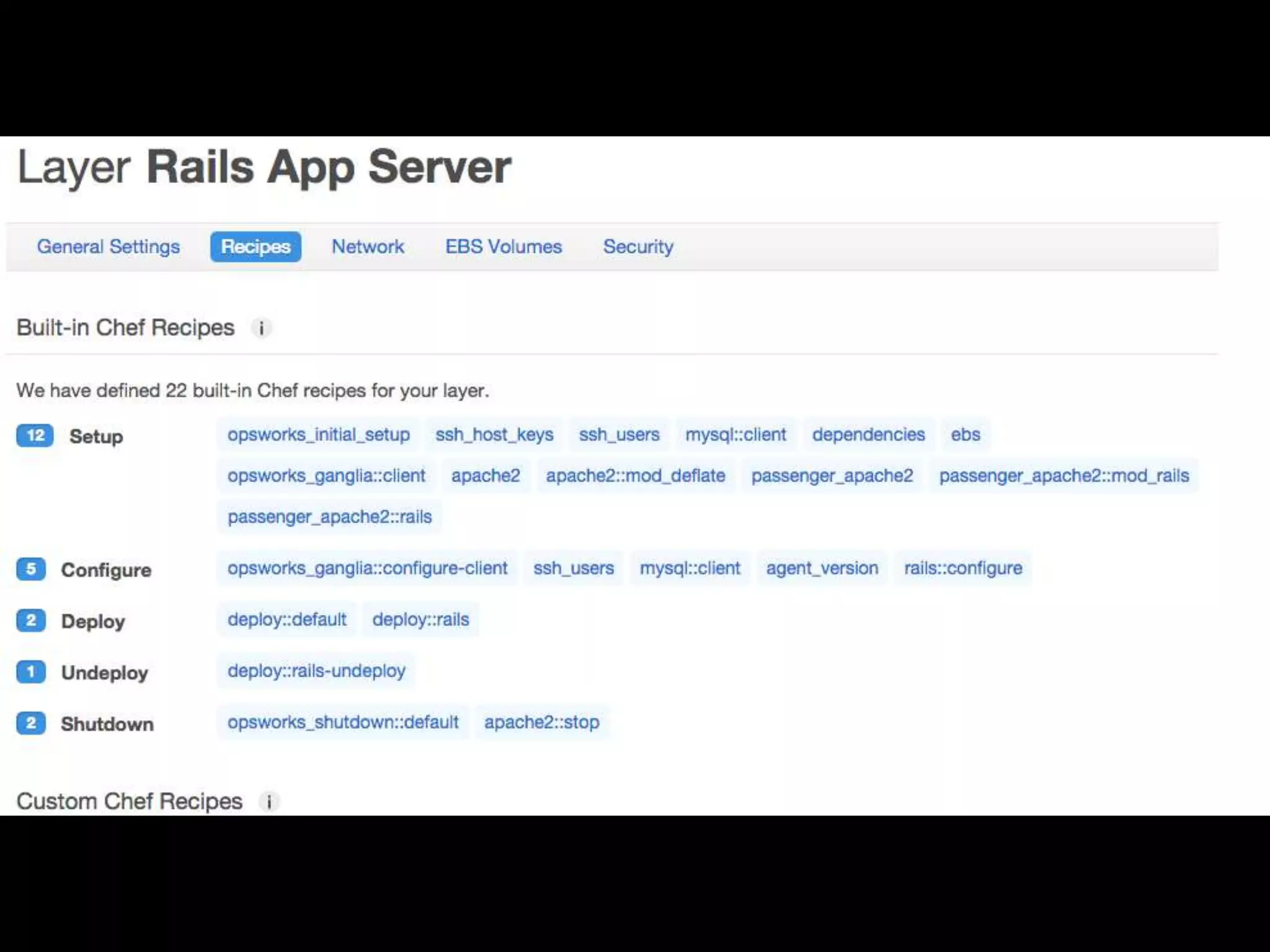
Task: Go to the Security tab
Action: click(638, 247)
